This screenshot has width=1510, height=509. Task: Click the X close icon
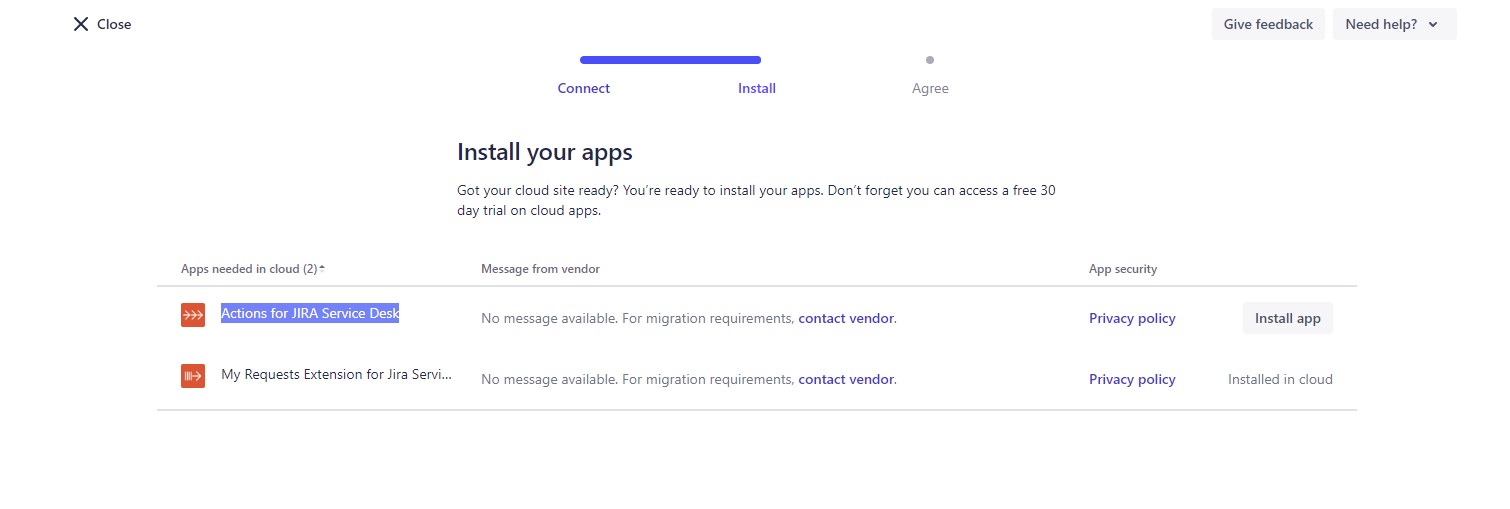81,24
